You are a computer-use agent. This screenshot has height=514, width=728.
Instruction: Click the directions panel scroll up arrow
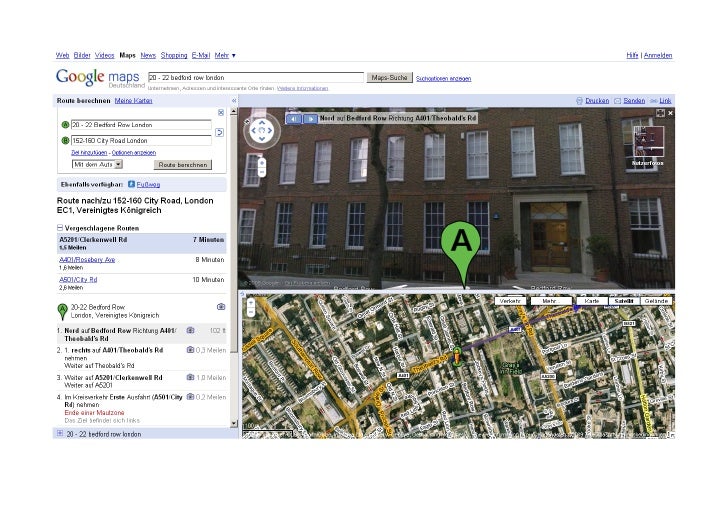coord(234,111)
